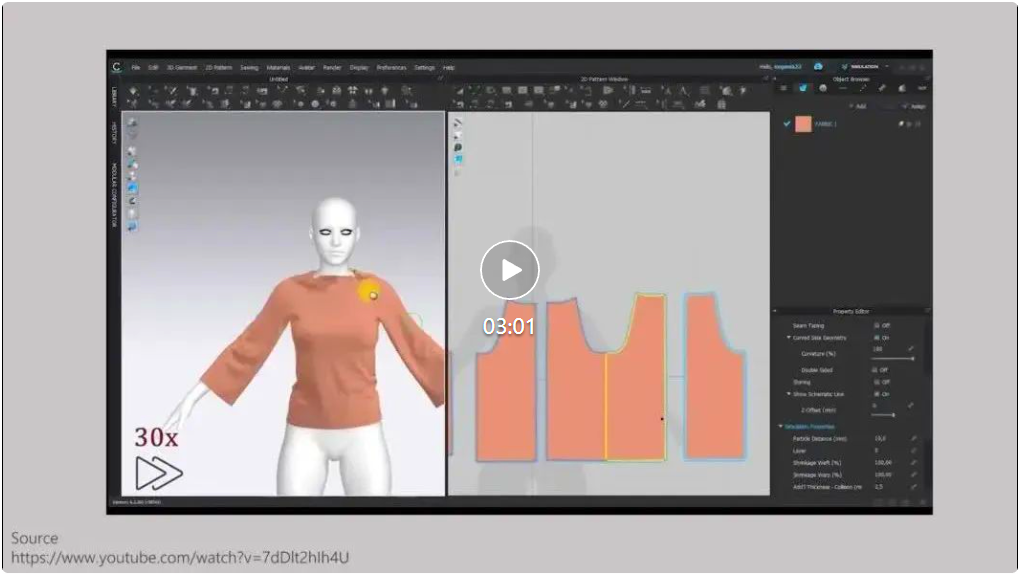Viewport: 1021px width, 574px height.
Task: Click the edit pencil for Shrinkage Weft
Action: [914, 463]
